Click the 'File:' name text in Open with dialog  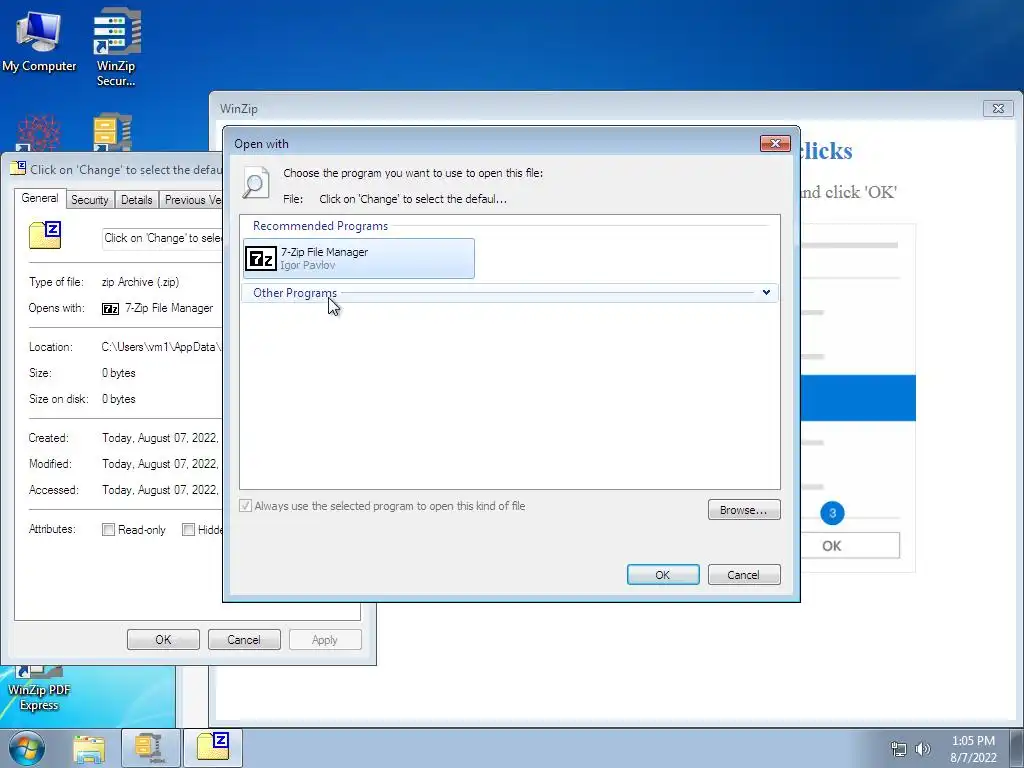[413, 199]
